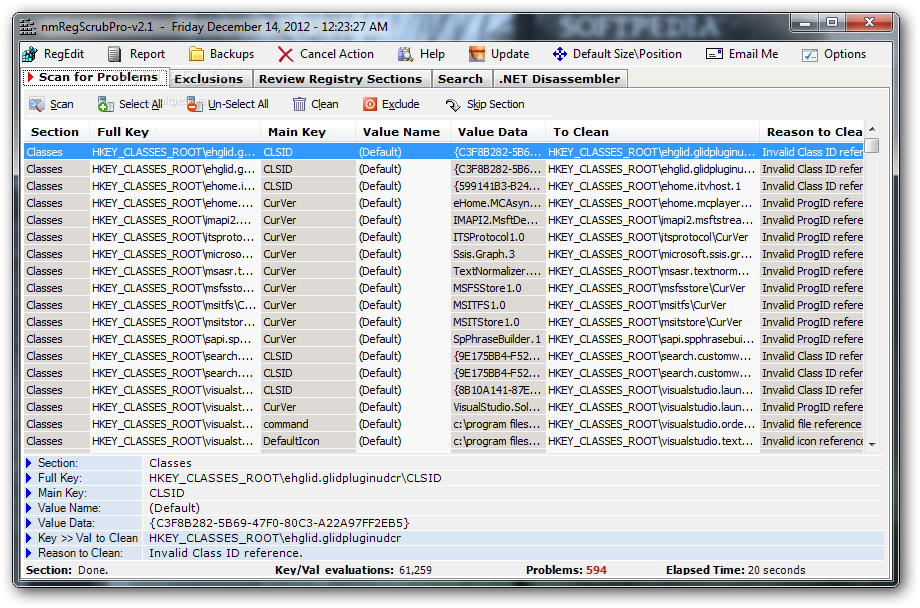The width and height of the screenshot is (920, 608).
Task: Click the list's vertical scrollbar thumb
Action: click(x=872, y=145)
